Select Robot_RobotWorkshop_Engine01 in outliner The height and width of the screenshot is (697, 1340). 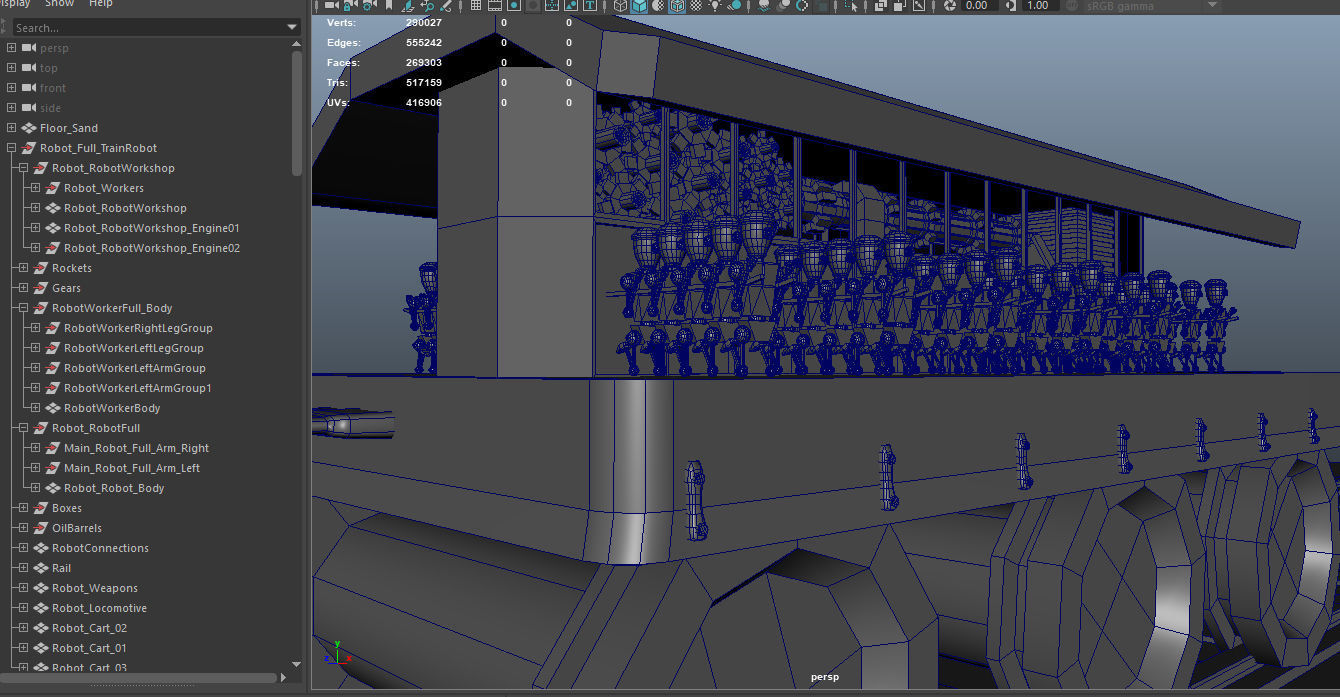point(152,228)
